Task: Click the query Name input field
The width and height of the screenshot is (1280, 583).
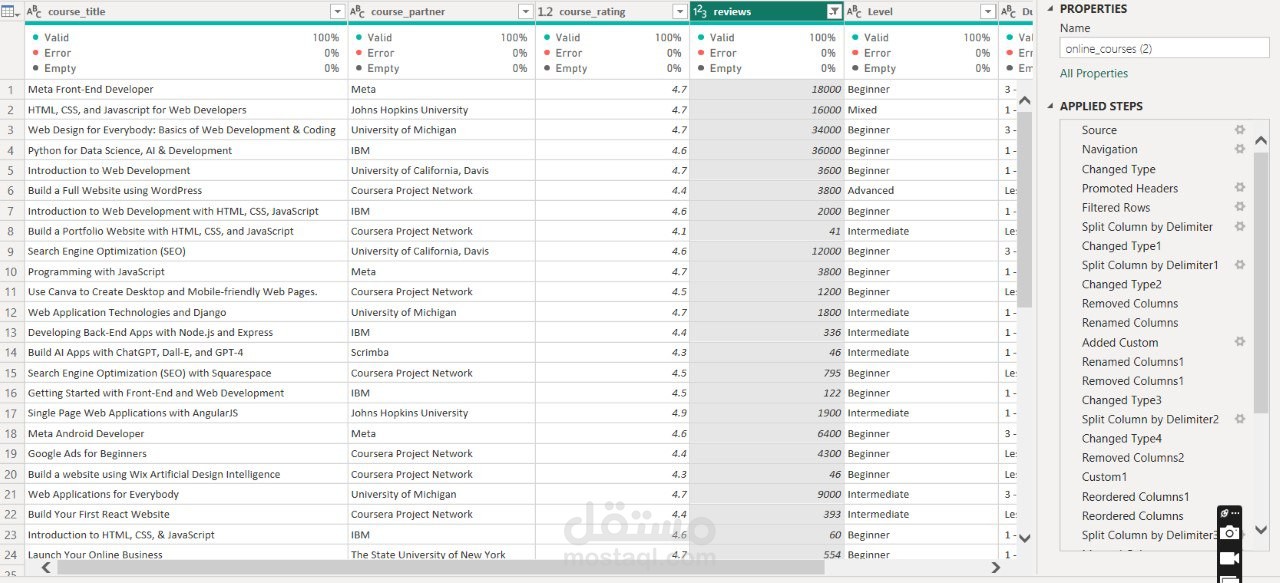Action: click(x=1164, y=48)
